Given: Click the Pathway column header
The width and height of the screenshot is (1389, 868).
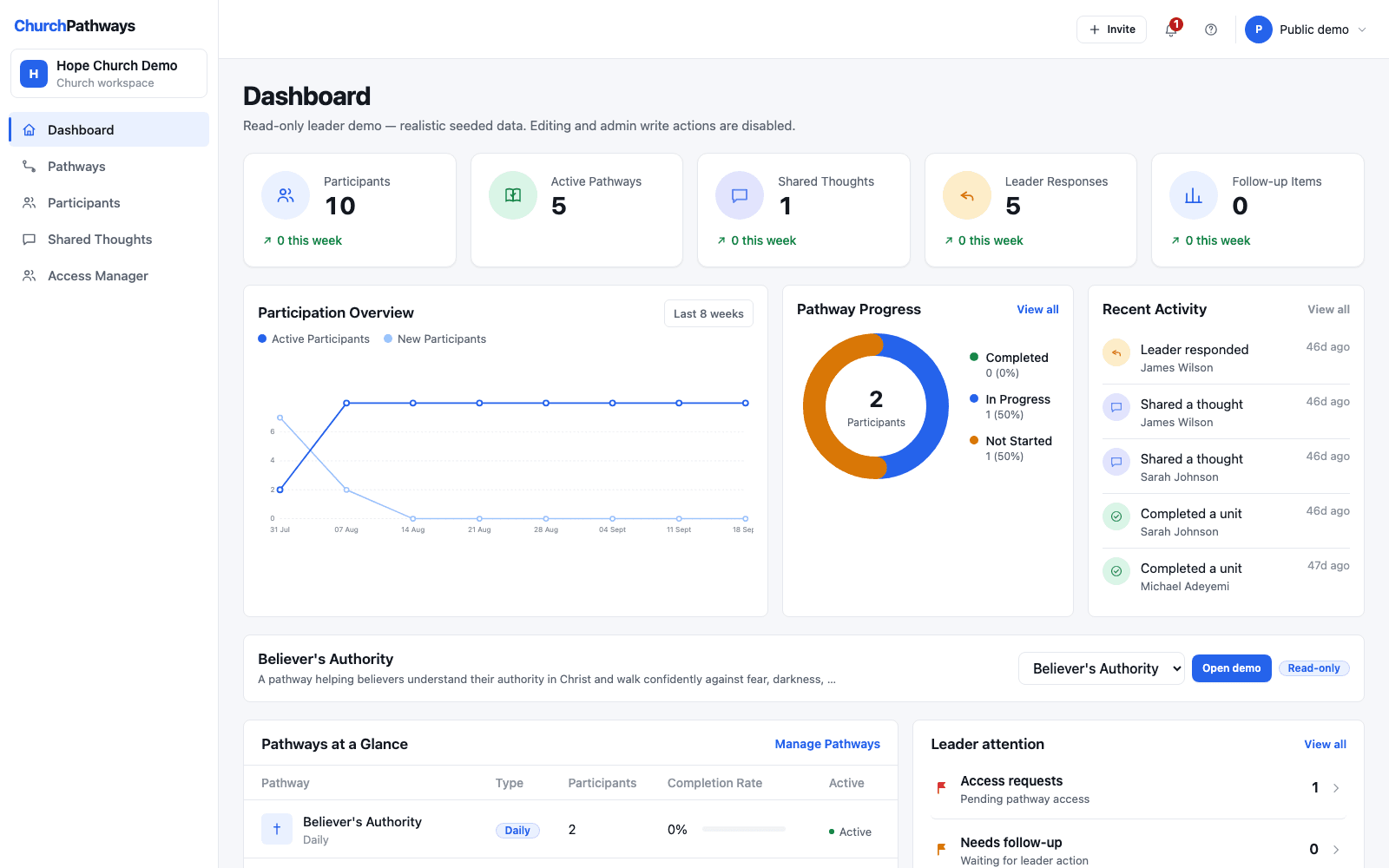Looking at the screenshot, I should tap(286, 783).
